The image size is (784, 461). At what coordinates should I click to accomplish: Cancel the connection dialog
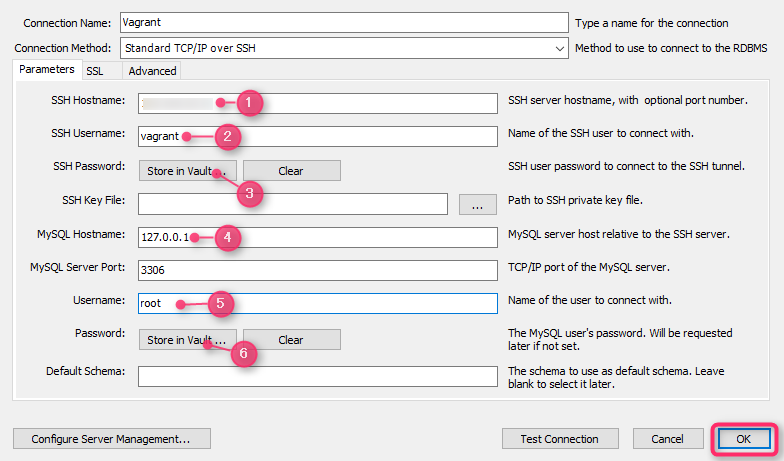point(667,438)
